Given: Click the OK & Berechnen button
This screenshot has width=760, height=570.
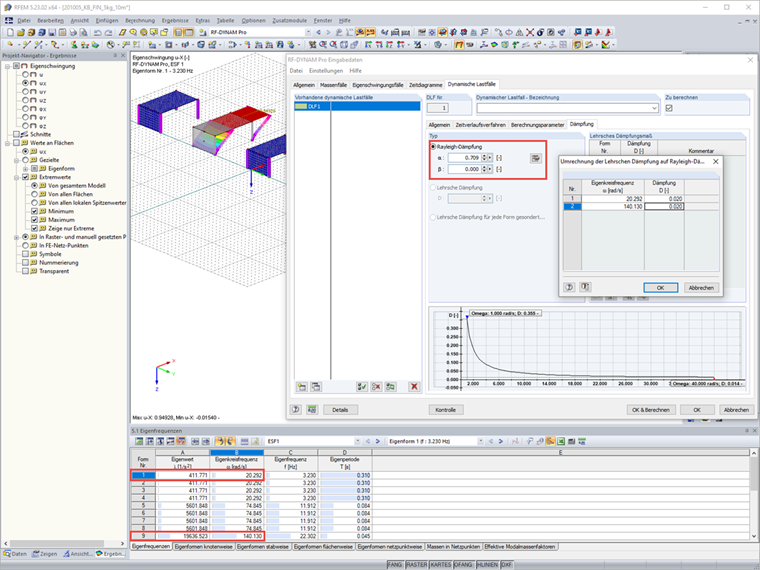Looking at the screenshot, I should point(650,410).
